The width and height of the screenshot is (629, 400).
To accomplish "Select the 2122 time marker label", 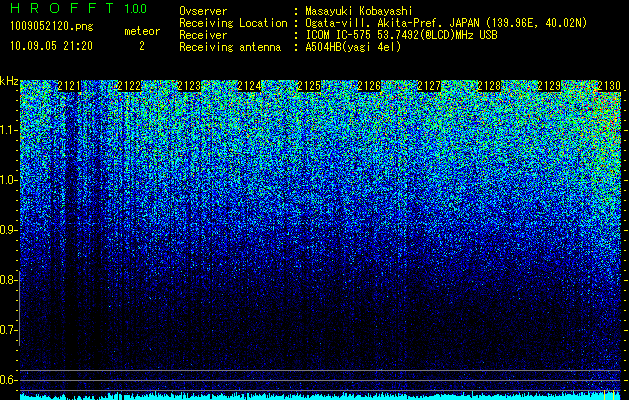I will 129,86.
